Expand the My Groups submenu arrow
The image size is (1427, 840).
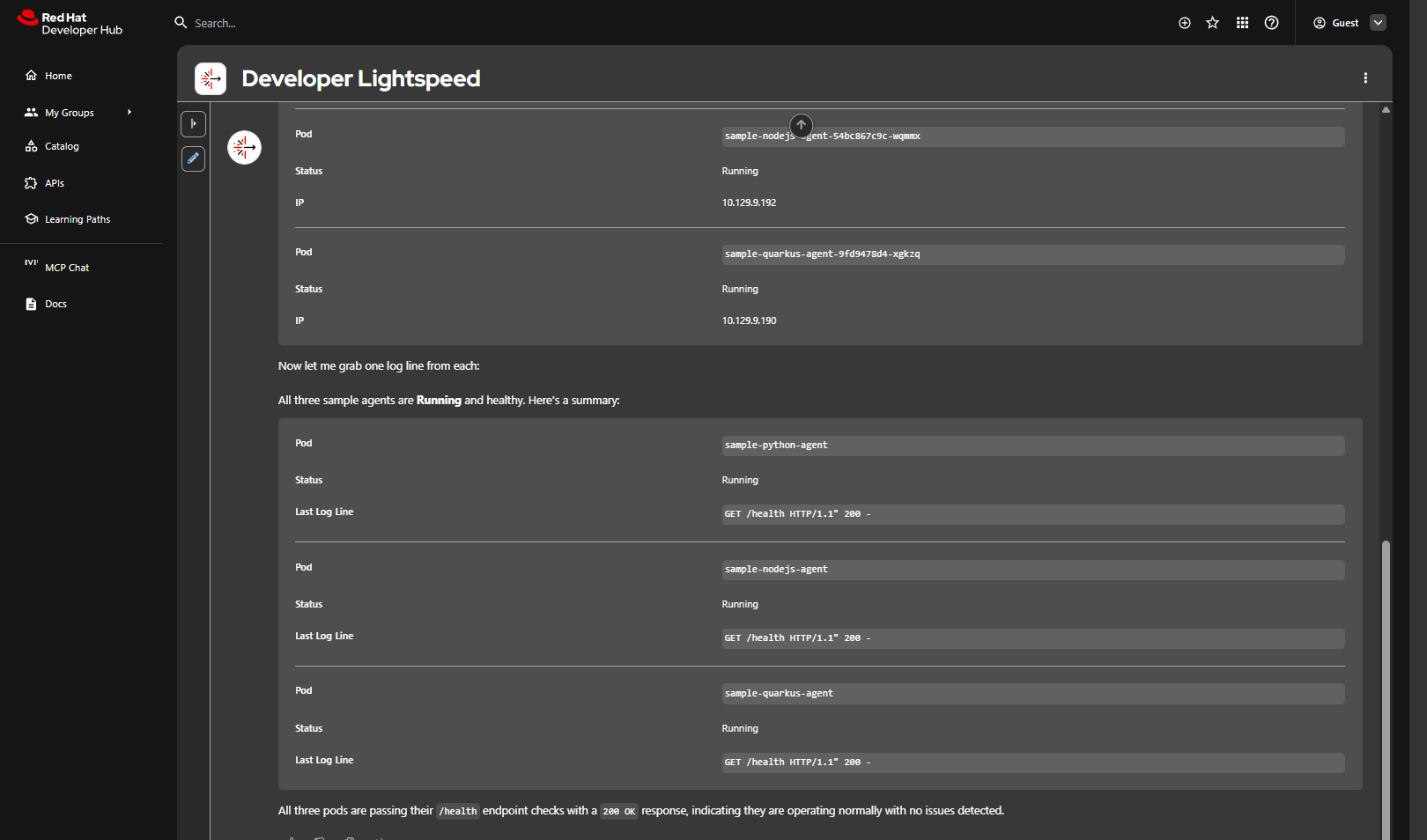pyautogui.click(x=129, y=113)
